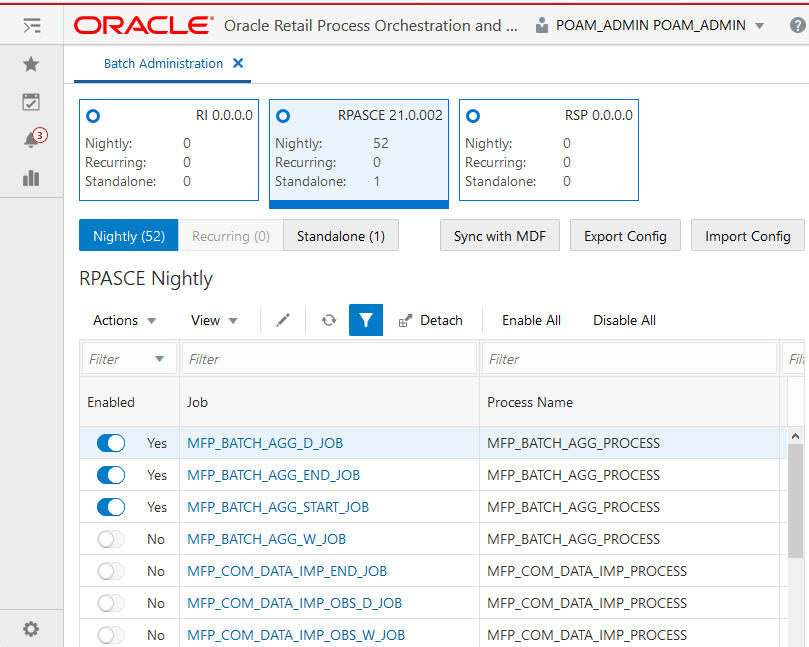Enable the MFP_COM_DATA_IMP_OBS_W_JOB toggle
The image size is (809, 647).
tap(111, 635)
